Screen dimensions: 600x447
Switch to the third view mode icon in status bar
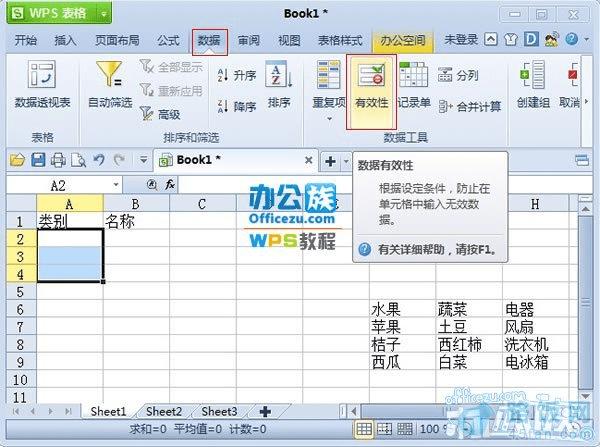pyautogui.click(x=404, y=429)
